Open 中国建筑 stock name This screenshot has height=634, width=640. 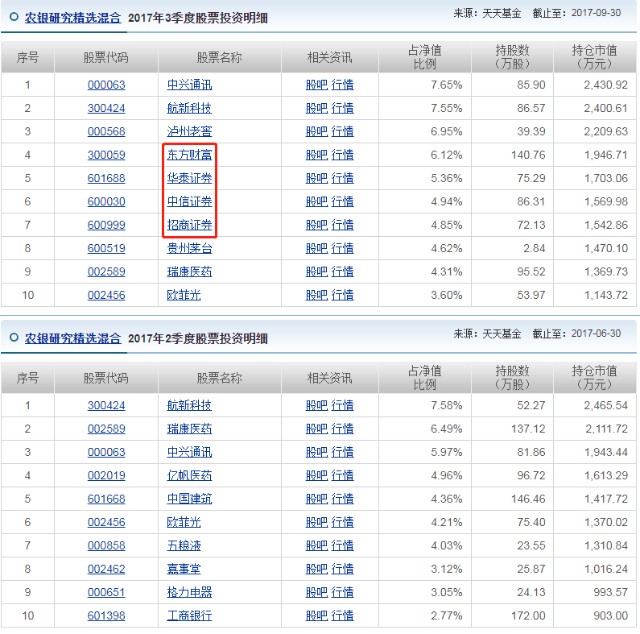click(189, 499)
